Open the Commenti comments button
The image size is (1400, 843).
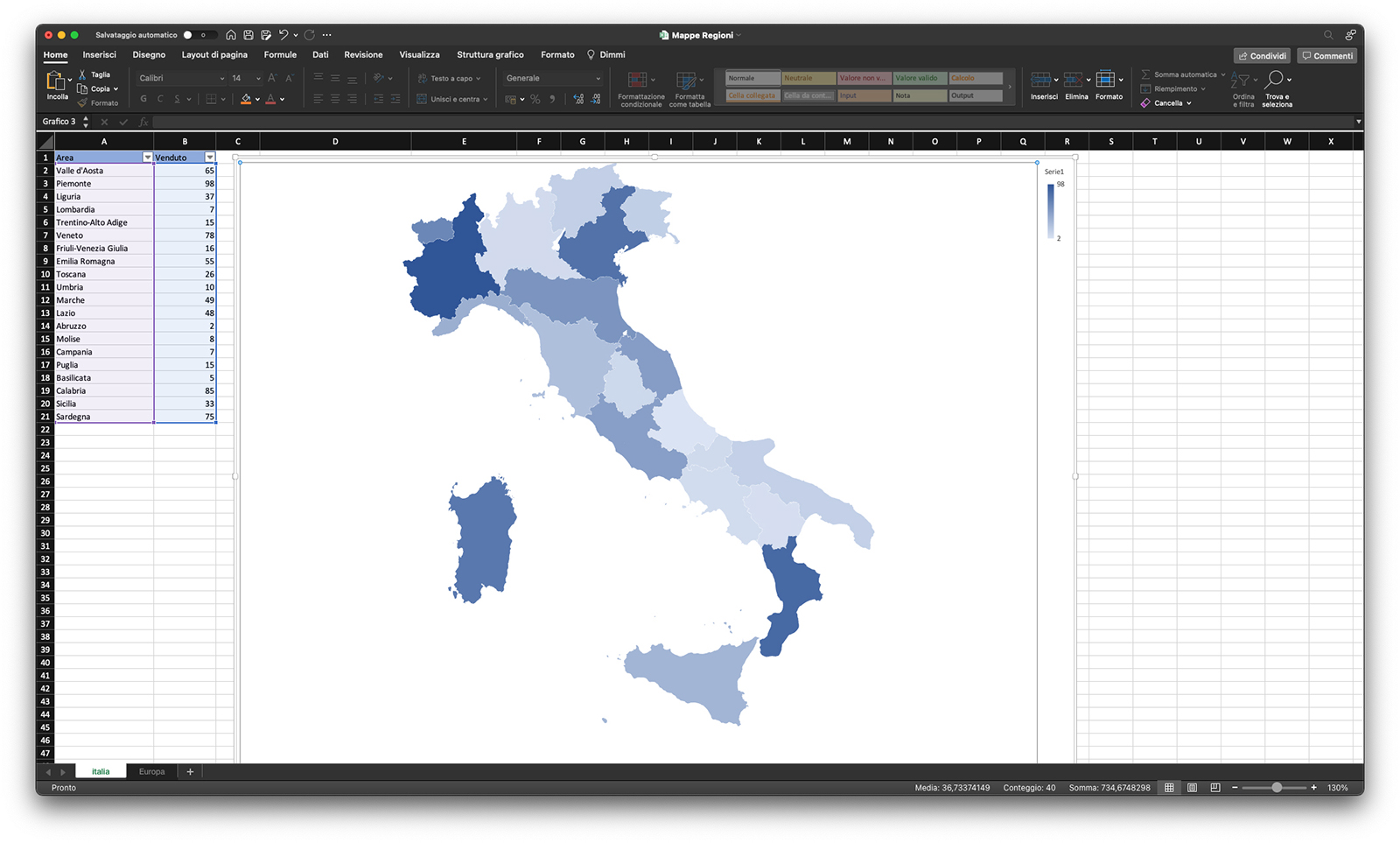point(1326,55)
